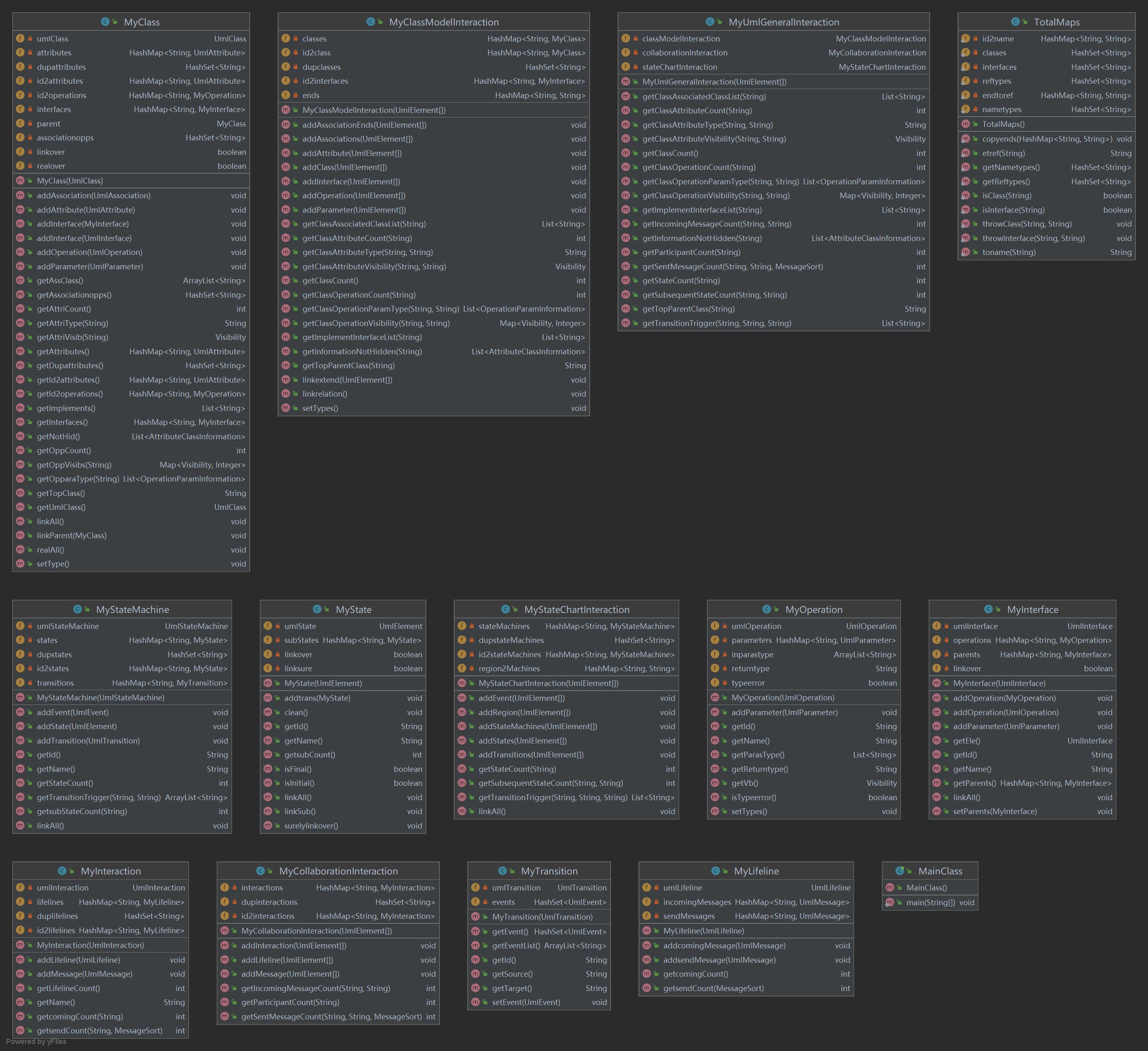Click the field icon next to duplifelines
Image resolution: width=1148 pixels, height=1051 pixels.
pyautogui.click(x=21, y=916)
